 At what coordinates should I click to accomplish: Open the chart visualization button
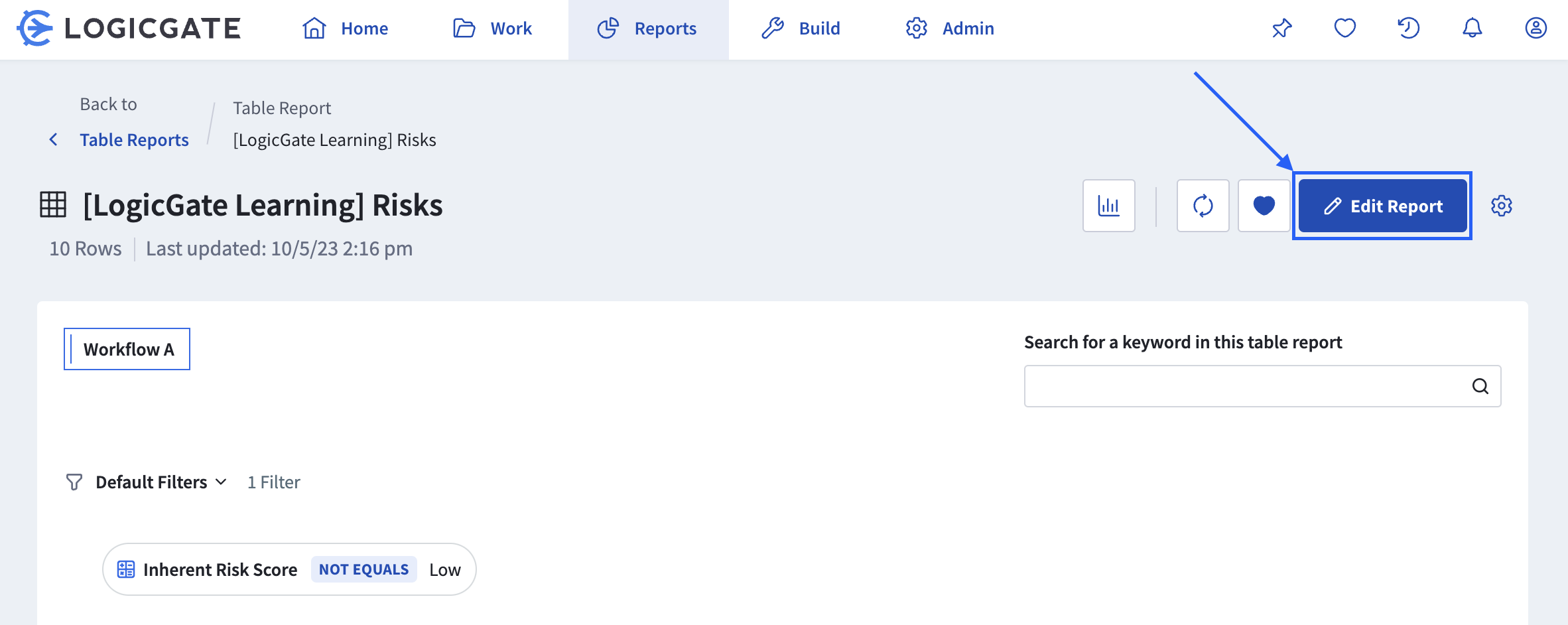[1109, 206]
